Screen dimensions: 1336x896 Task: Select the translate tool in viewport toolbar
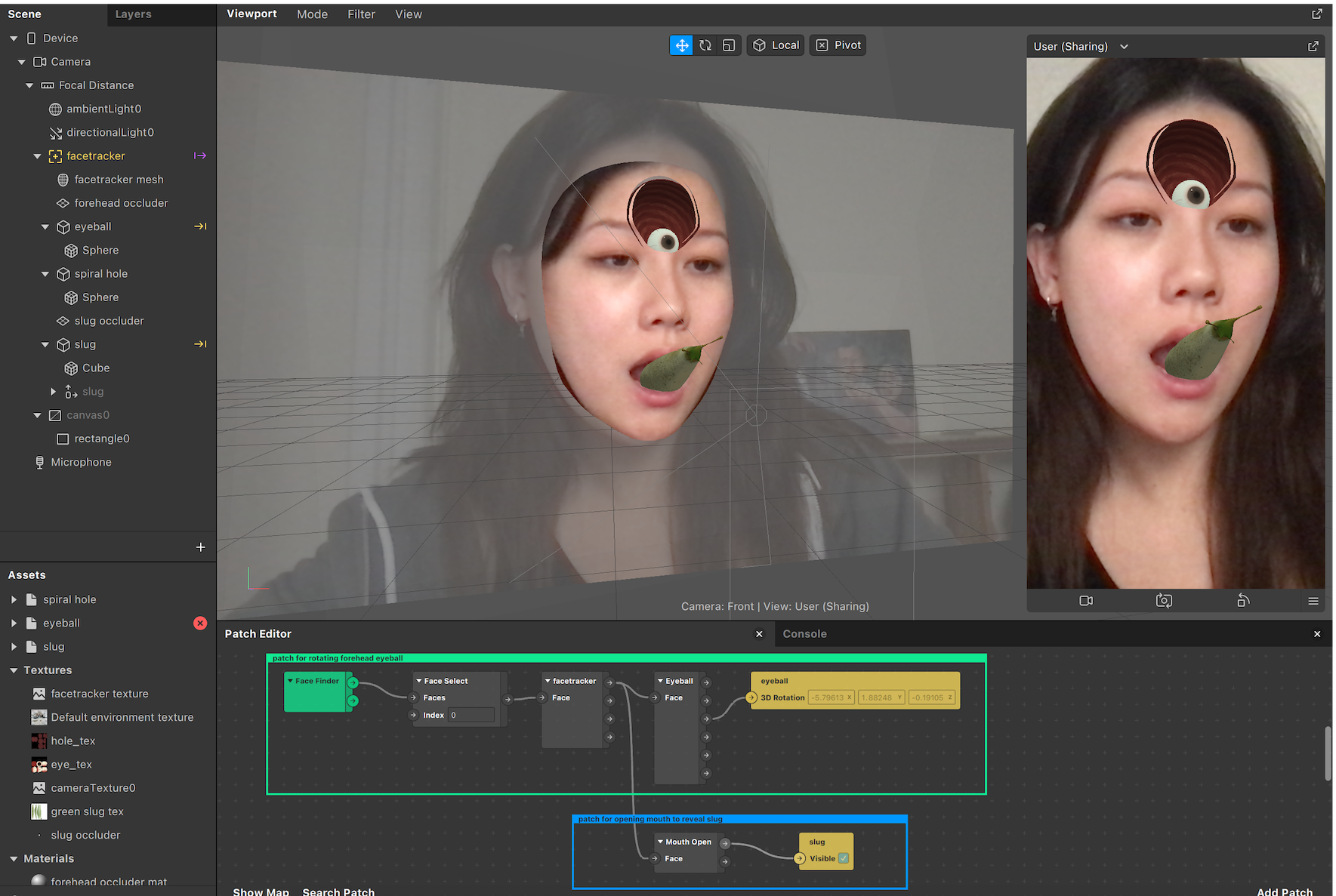(680, 45)
